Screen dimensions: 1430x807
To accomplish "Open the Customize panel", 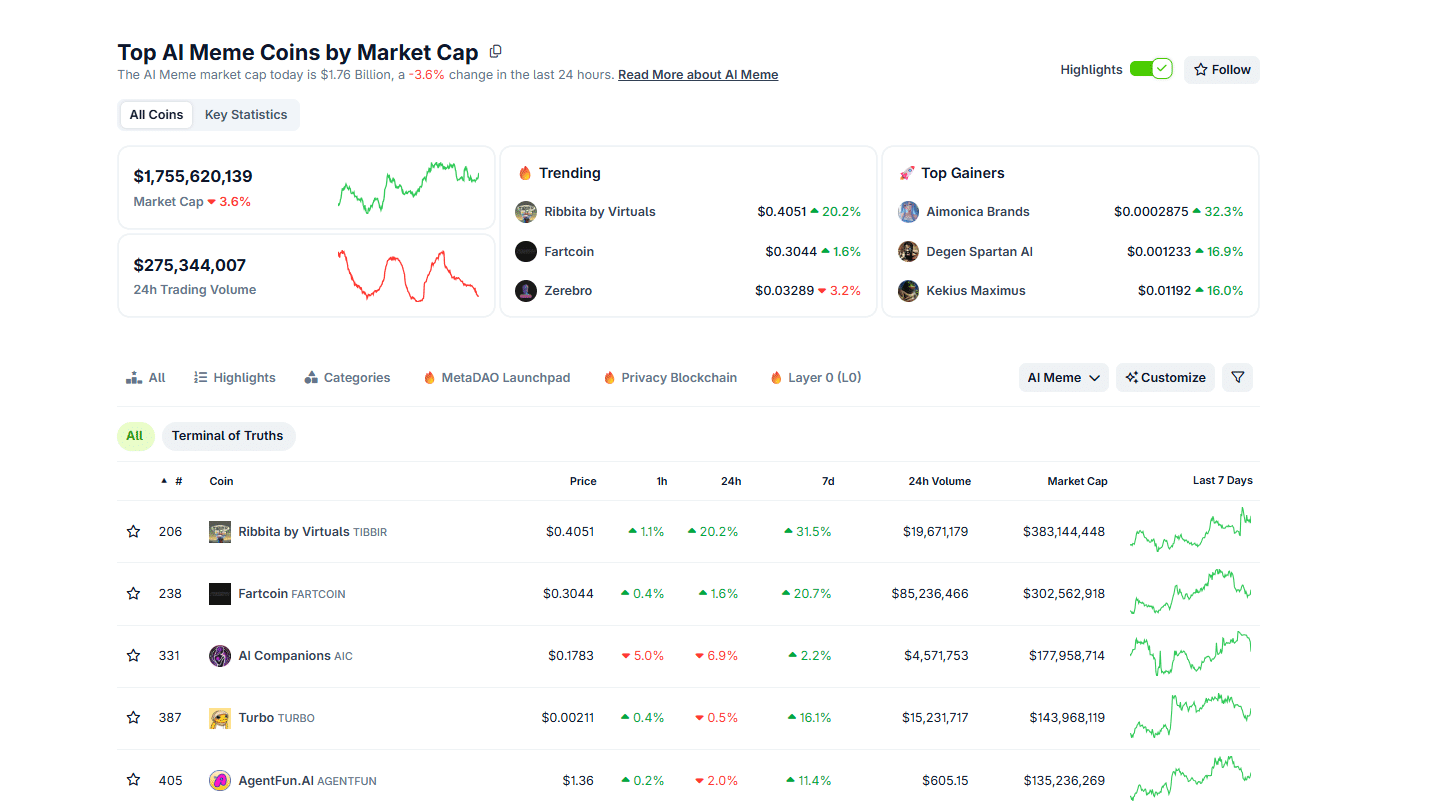I will (x=1165, y=377).
